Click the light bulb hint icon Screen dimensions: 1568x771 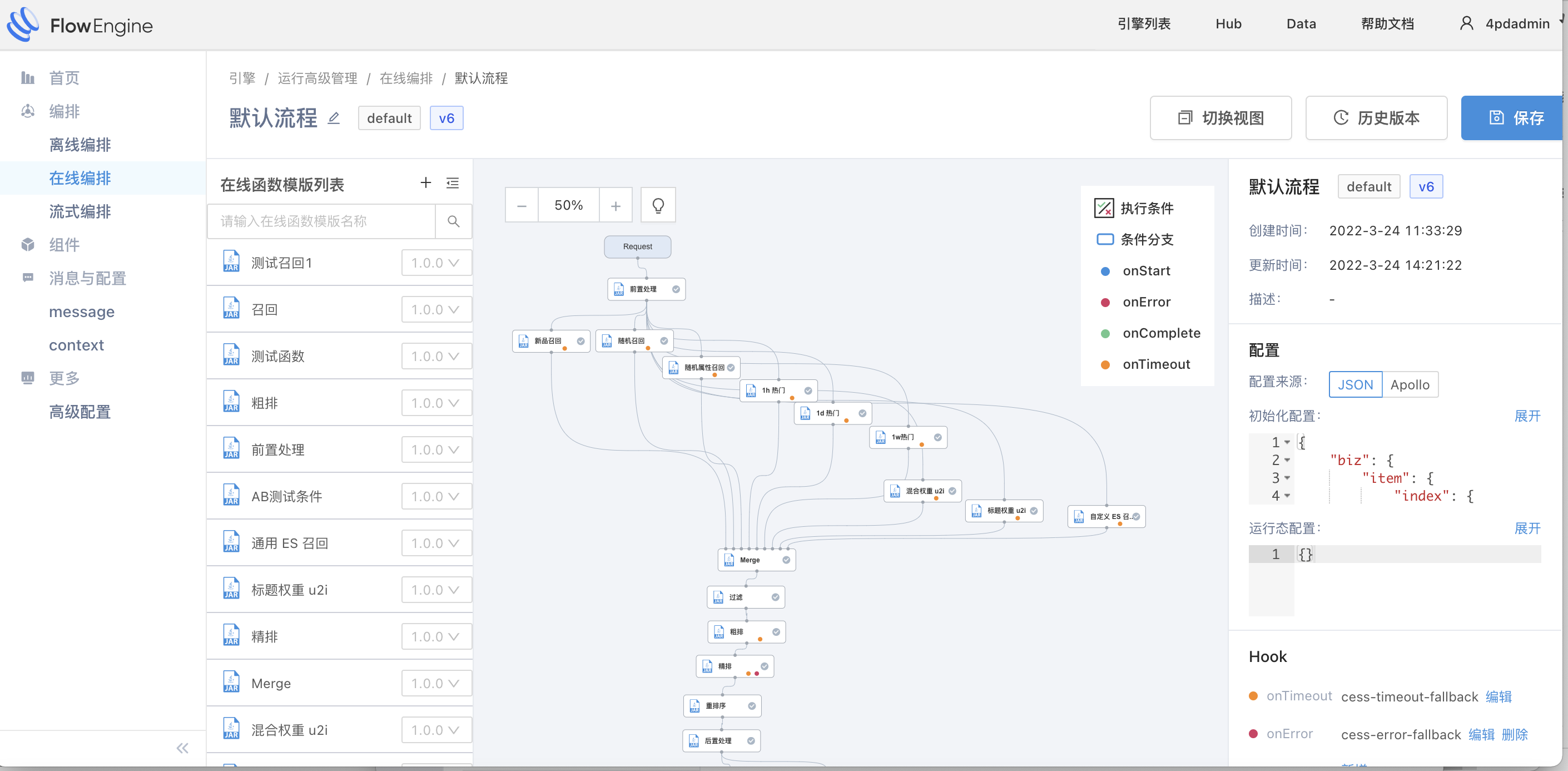point(658,206)
